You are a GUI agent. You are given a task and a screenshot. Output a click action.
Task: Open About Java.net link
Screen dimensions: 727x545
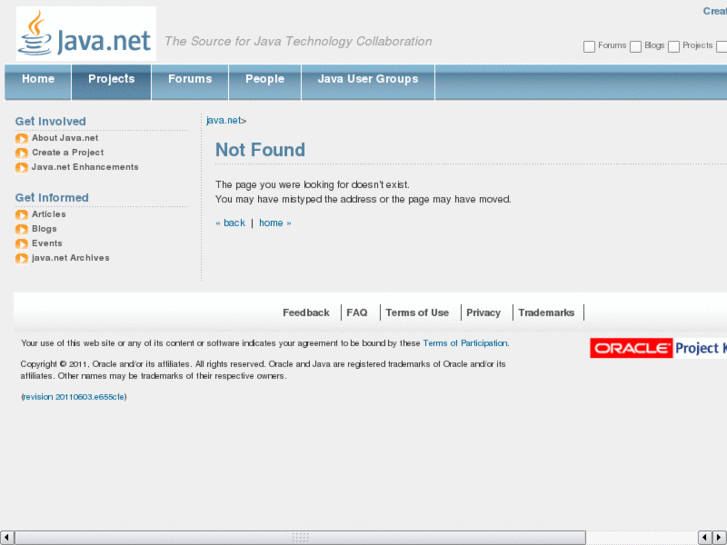(65, 138)
